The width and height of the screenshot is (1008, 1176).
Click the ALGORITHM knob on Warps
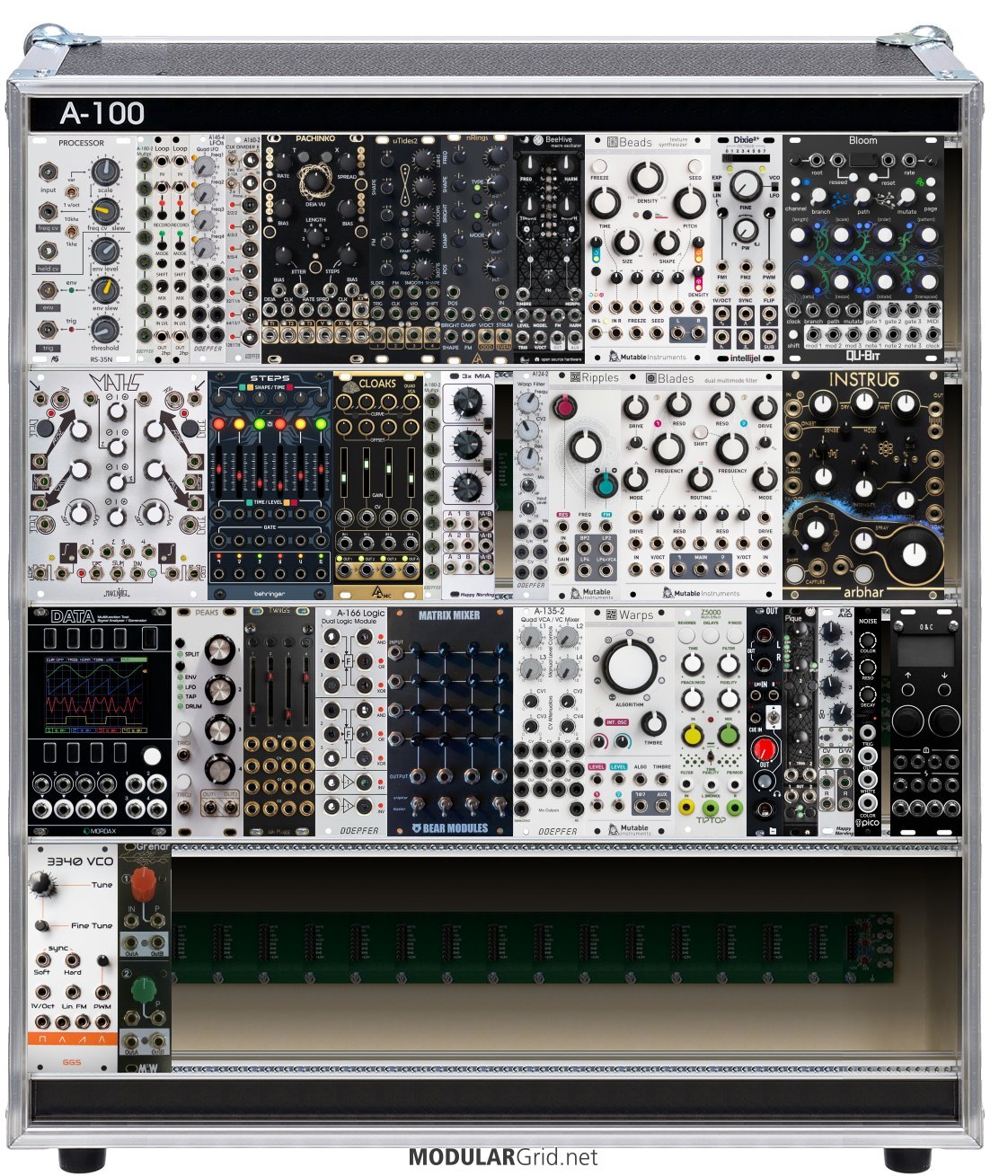[x=630, y=668]
